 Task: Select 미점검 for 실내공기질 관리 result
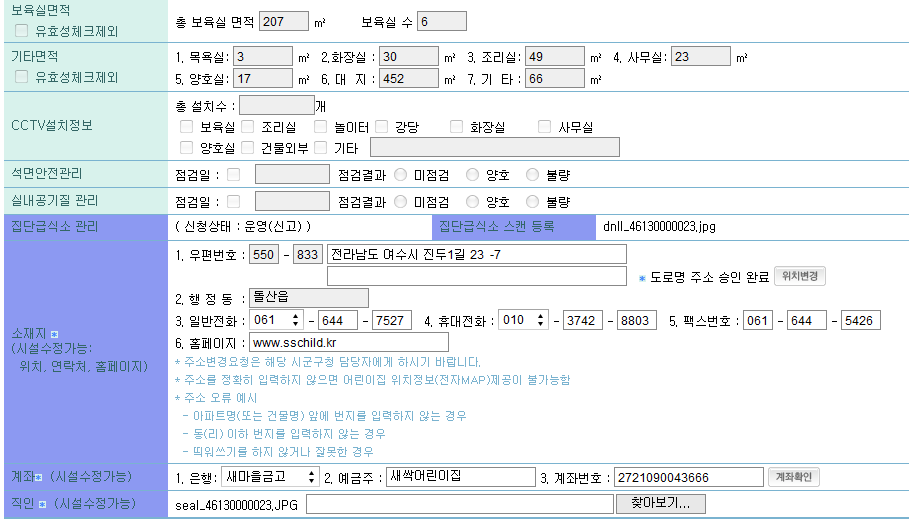click(x=401, y=201)
